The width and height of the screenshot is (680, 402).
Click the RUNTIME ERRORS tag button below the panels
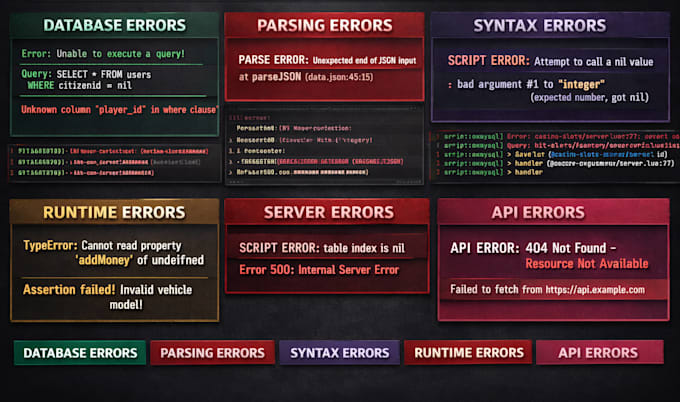[468, 353]
